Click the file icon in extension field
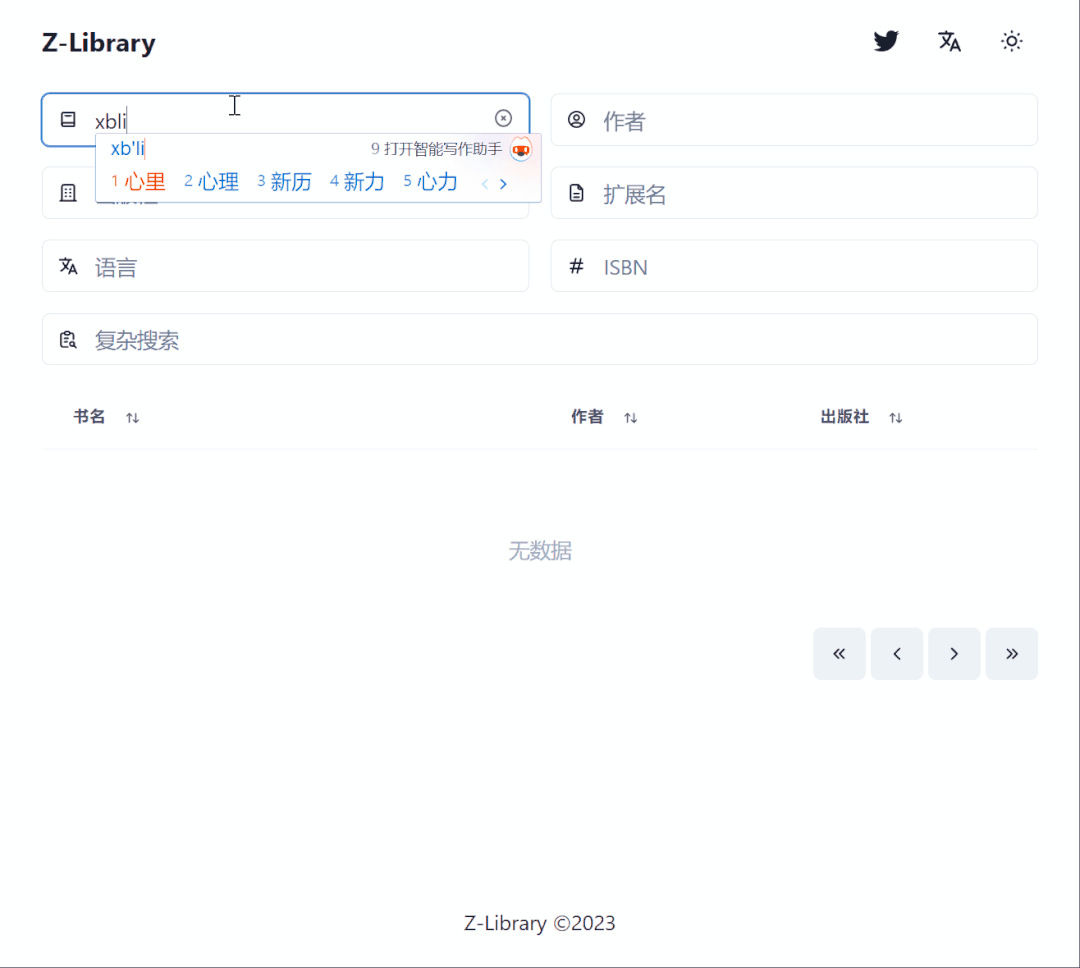 577,193
